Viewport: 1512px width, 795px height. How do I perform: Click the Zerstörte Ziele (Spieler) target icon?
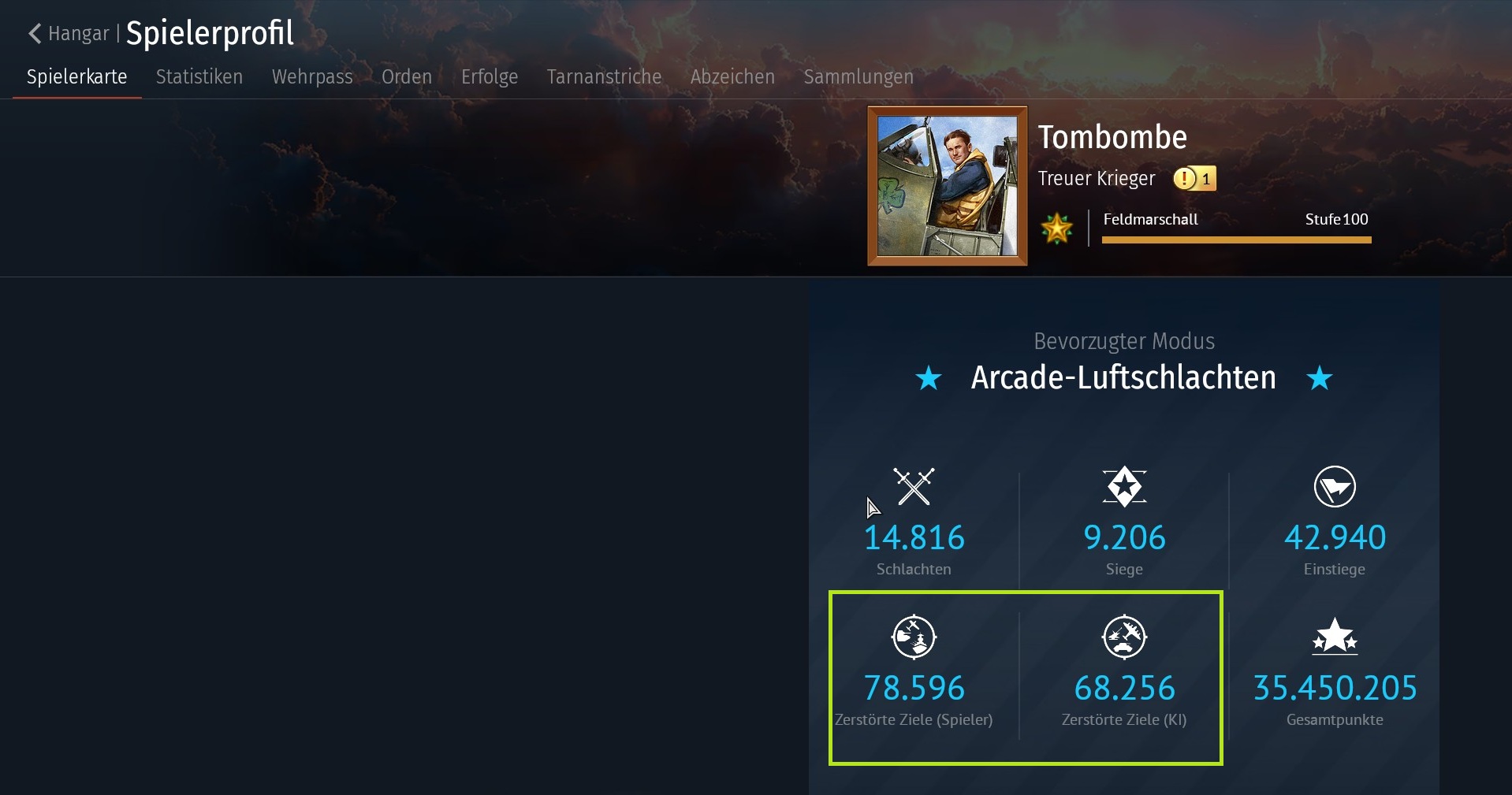(914, 637)
